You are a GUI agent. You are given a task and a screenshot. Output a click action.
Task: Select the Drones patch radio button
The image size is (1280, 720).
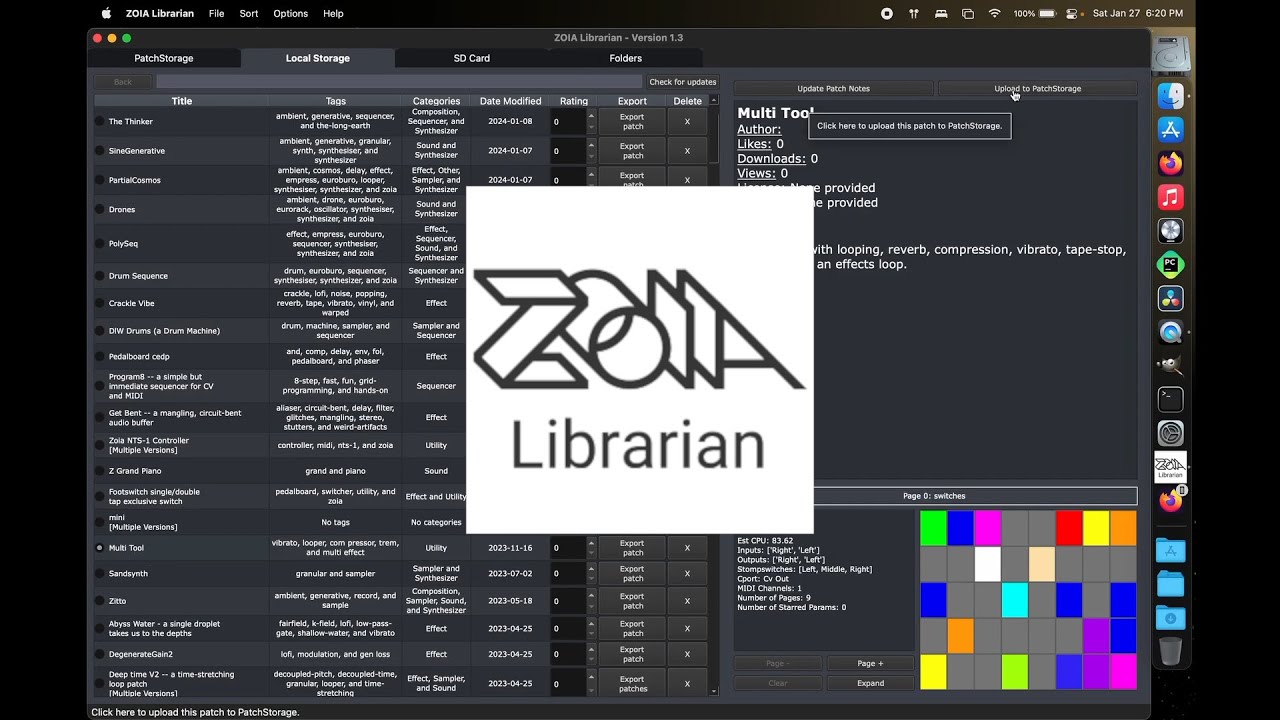pyautogui.click(x=99, y=210)
